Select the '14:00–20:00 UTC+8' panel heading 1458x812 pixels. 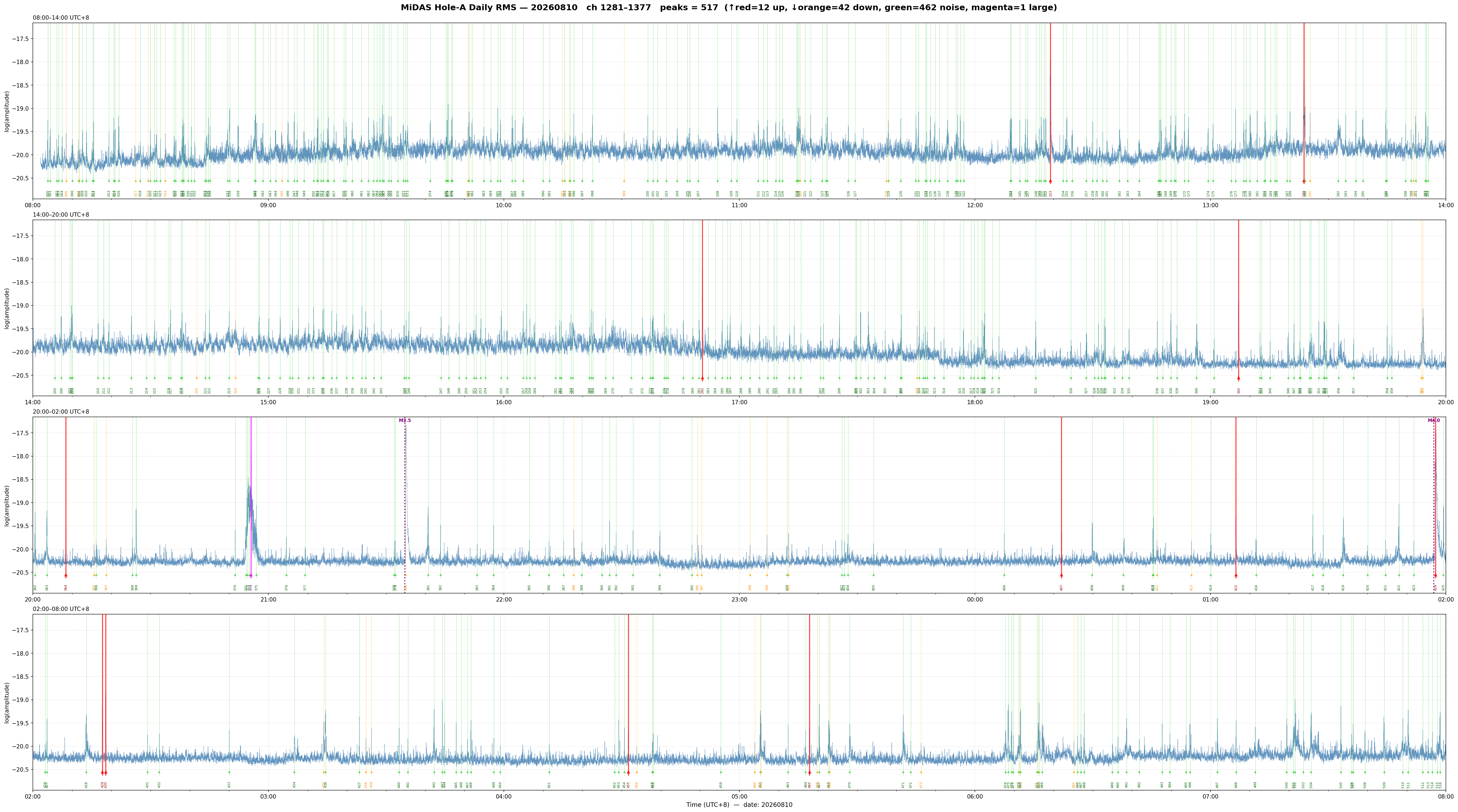pyautogui.click(x=61, y=215)
